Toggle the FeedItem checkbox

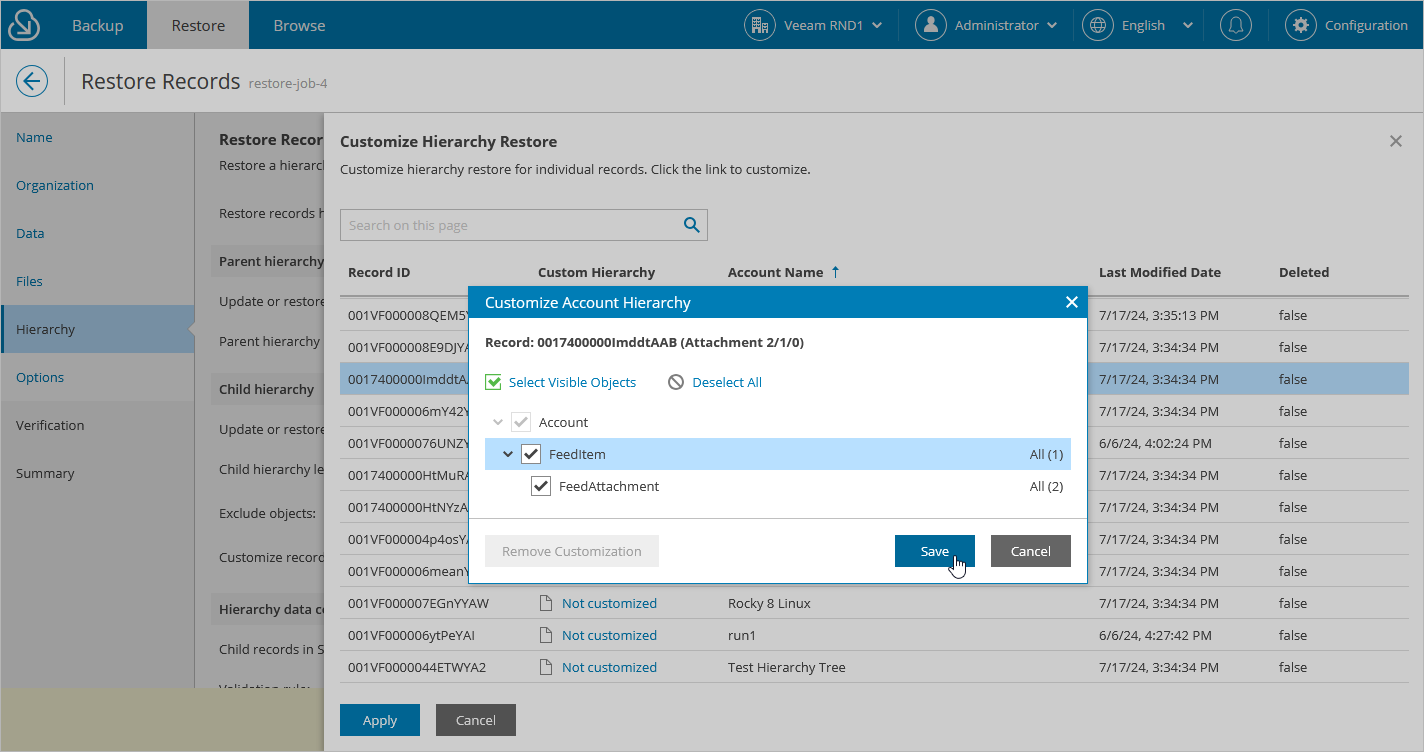point(531,454)
